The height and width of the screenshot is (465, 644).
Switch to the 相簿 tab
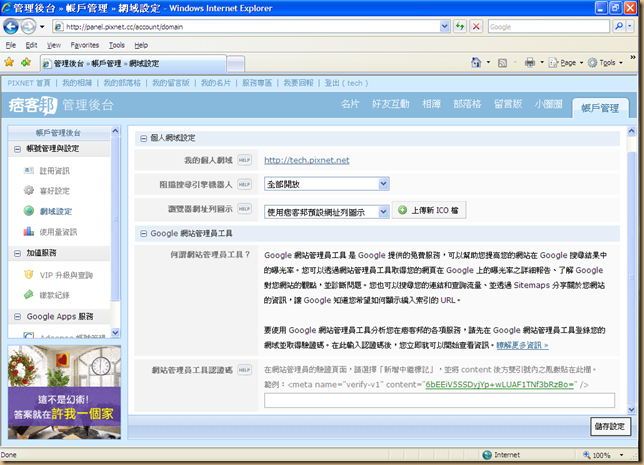[x=431, y=104]
